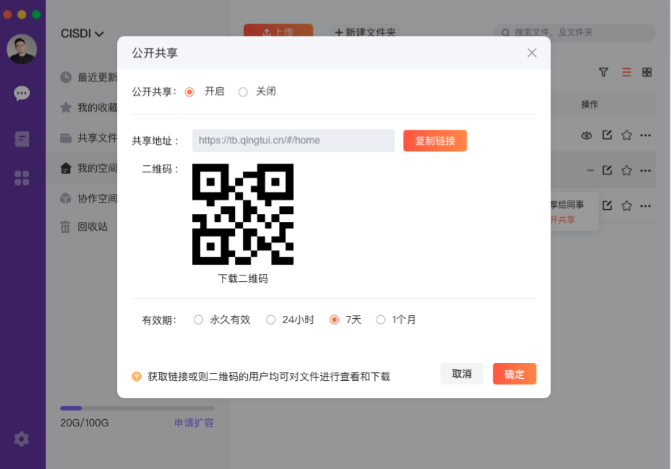Open more options in first file row
The height and width of the screenshot is (469, 671).
pos(645,135)
